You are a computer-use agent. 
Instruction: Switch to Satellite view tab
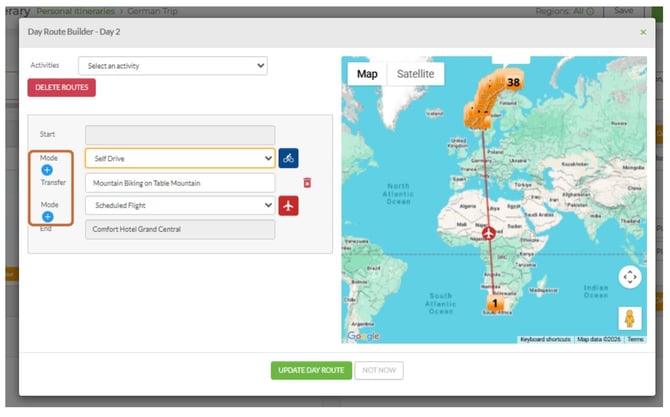pyautogui.click(x=415, y=74)
